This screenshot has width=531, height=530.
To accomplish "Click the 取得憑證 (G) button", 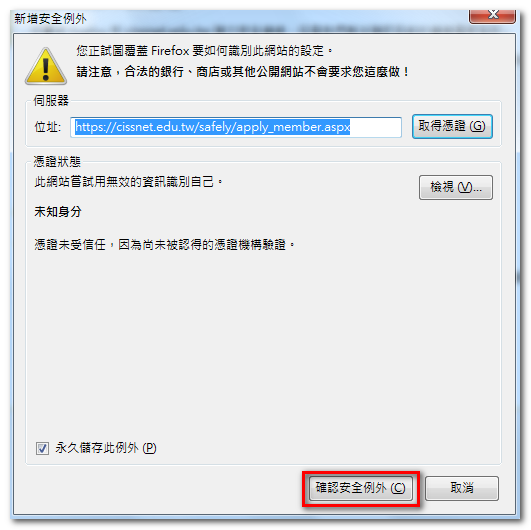I will pyautogui.click(x=452, y=126).
